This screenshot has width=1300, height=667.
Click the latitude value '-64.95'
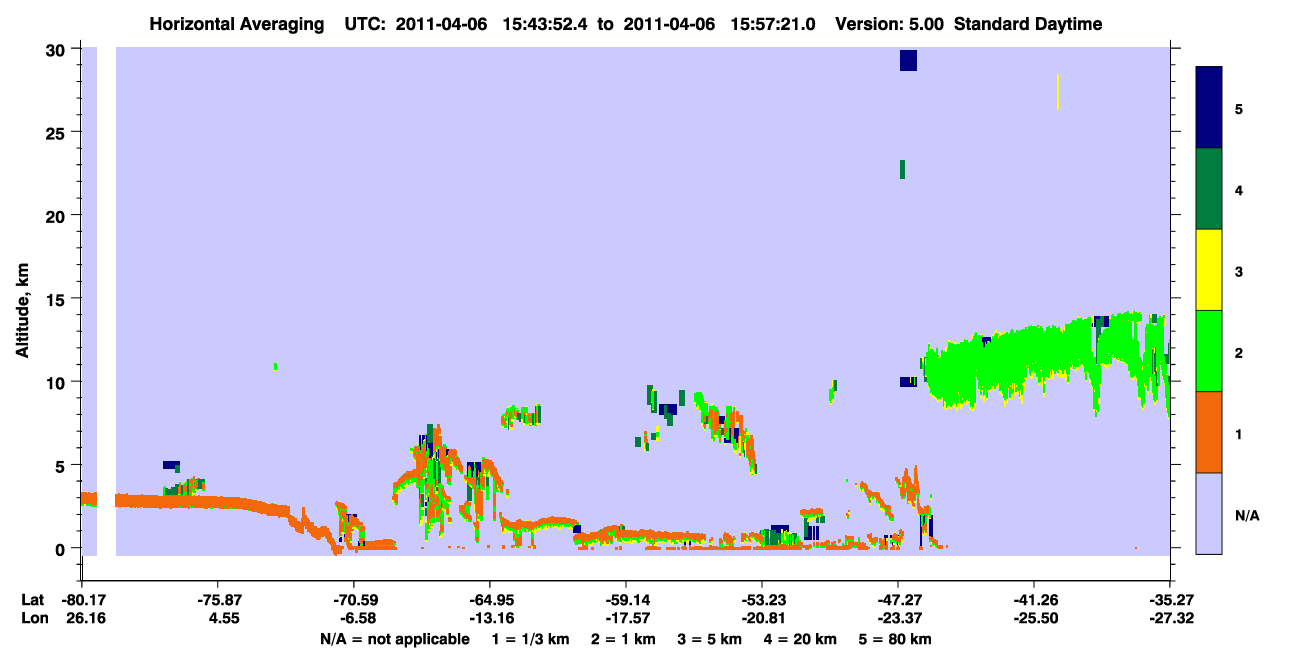pyautogui.click(x=490, y=600)
